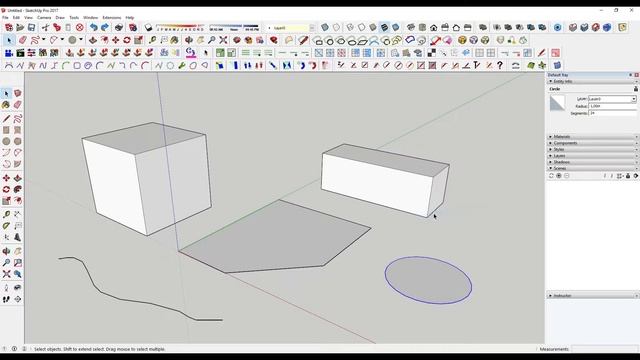Viewport: 640px width, 360px height.
Task: Click the Print icon in top toolbar
Action: point(119,28)
